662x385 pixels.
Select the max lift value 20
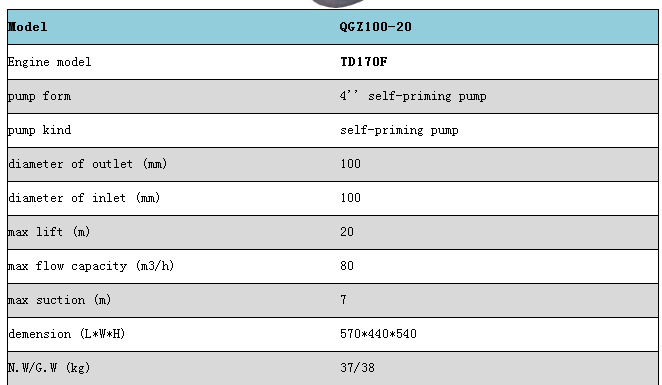[x=347, y=232]
